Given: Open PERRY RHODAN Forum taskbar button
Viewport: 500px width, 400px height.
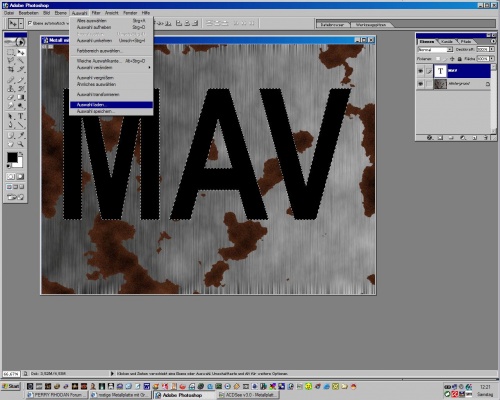Looking at the screenshot, I should pyautogui.click(x=57, y=395).
